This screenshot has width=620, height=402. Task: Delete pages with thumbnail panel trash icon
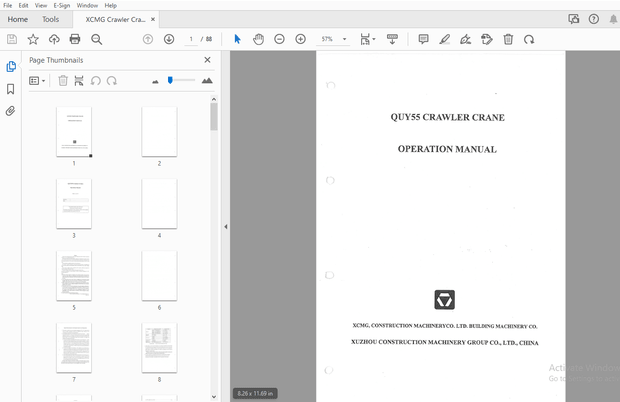point(63,81)
